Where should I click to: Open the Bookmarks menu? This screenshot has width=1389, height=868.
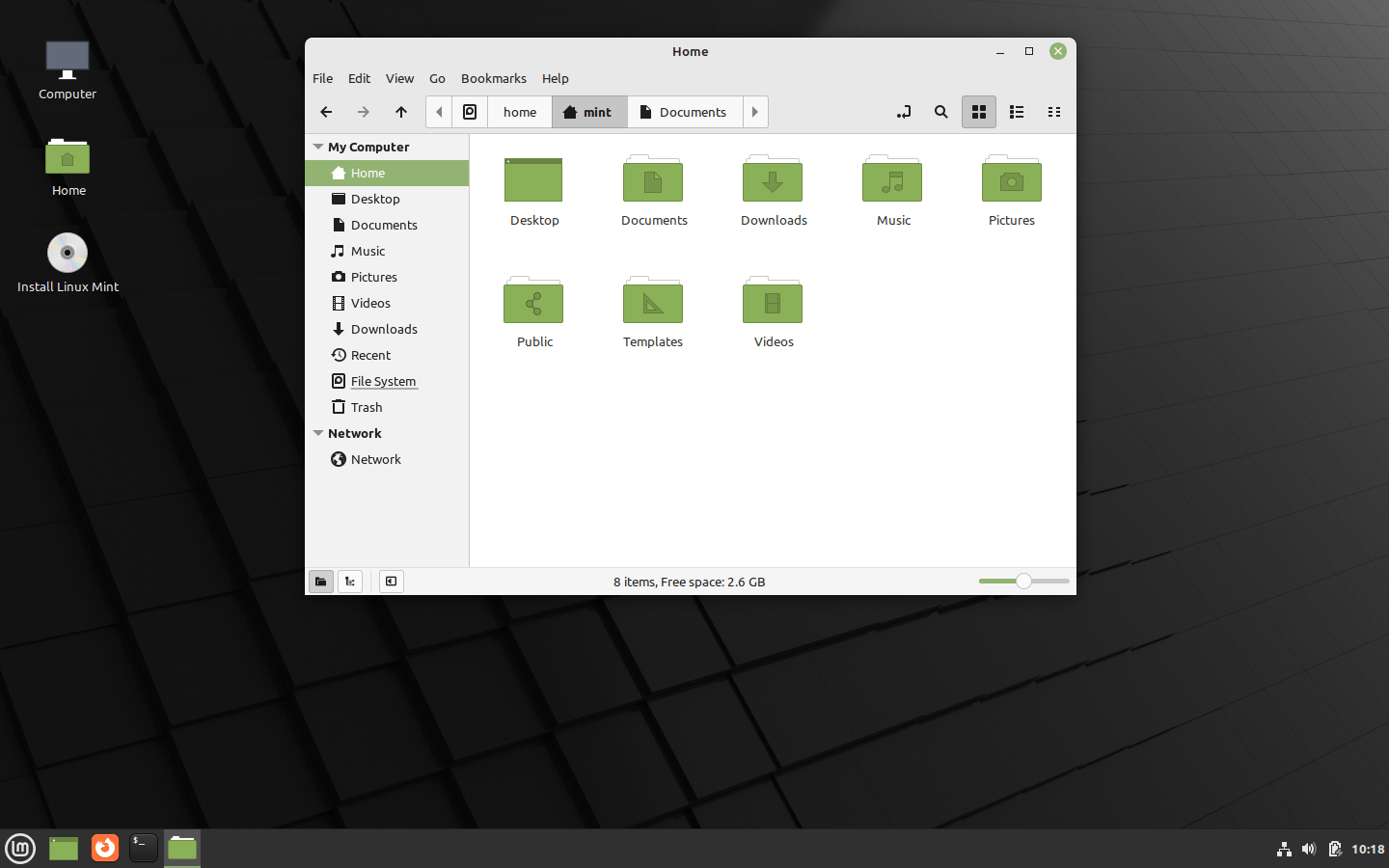coord(494,78)
